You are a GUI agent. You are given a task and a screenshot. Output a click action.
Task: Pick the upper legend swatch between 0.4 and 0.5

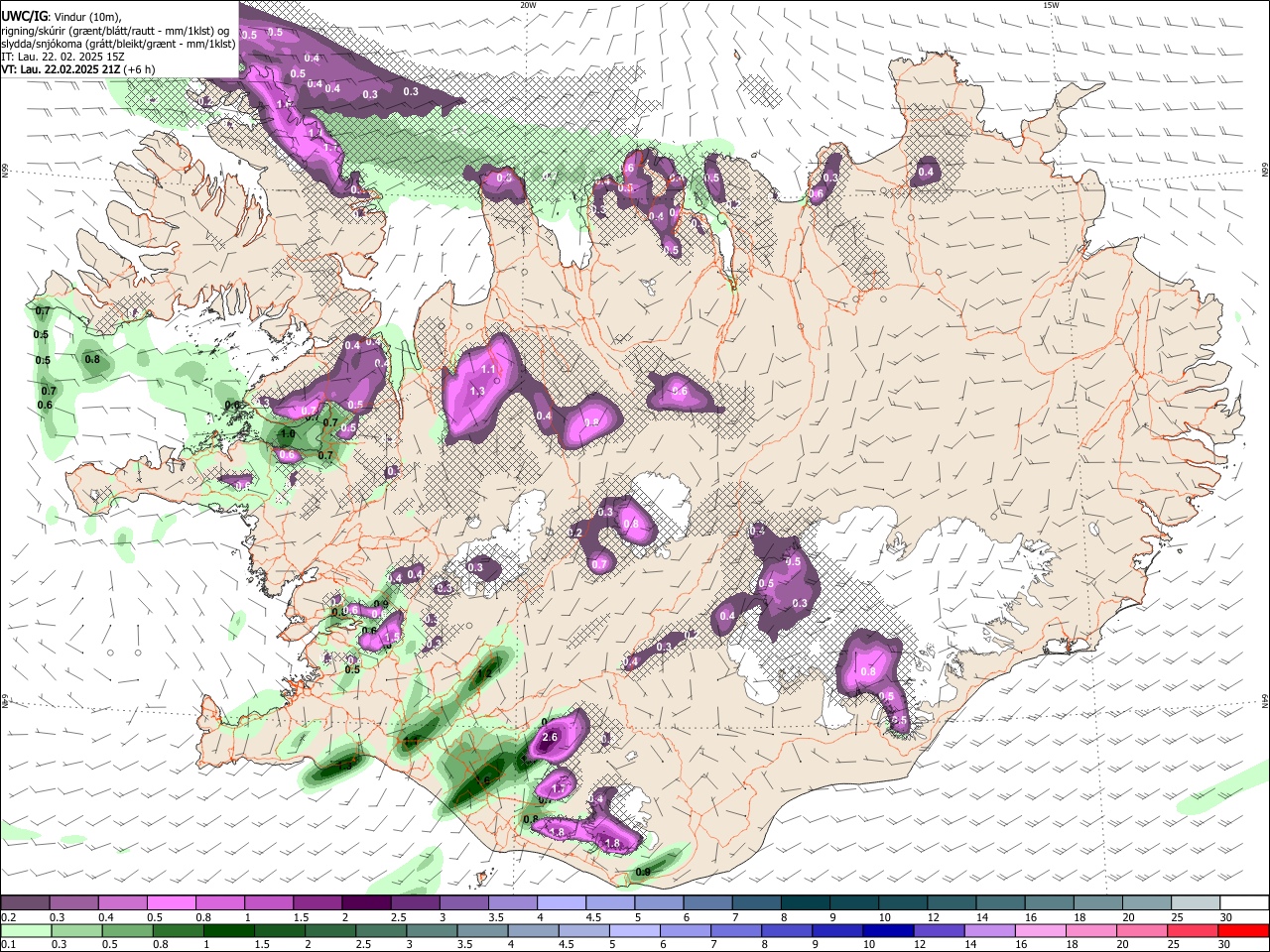point(122,903)
